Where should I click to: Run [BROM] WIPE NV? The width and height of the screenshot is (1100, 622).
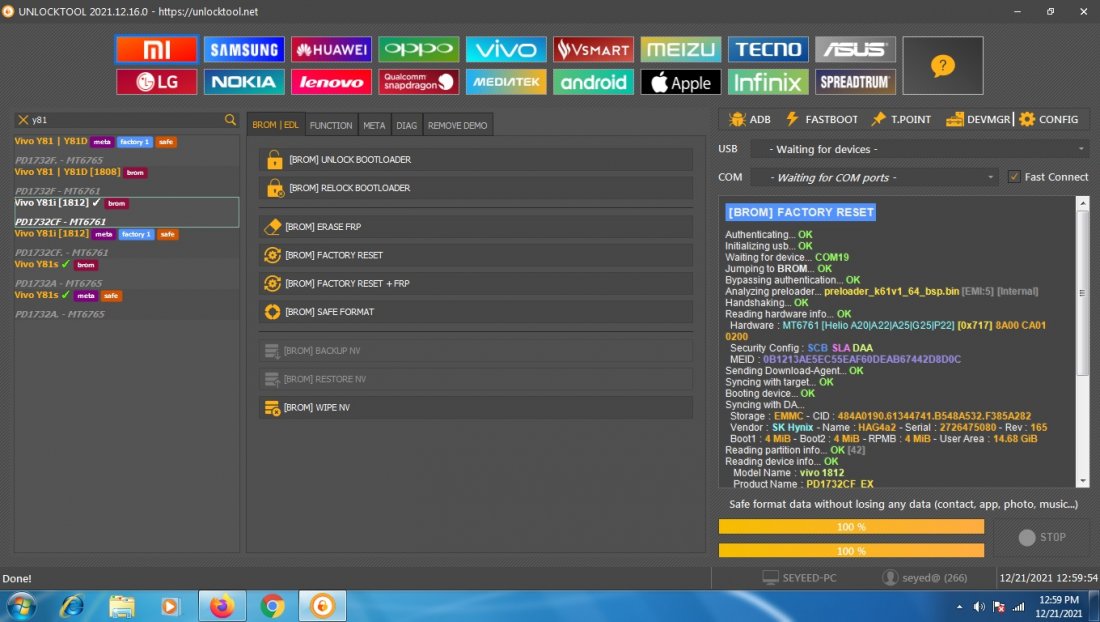point(476,407)
